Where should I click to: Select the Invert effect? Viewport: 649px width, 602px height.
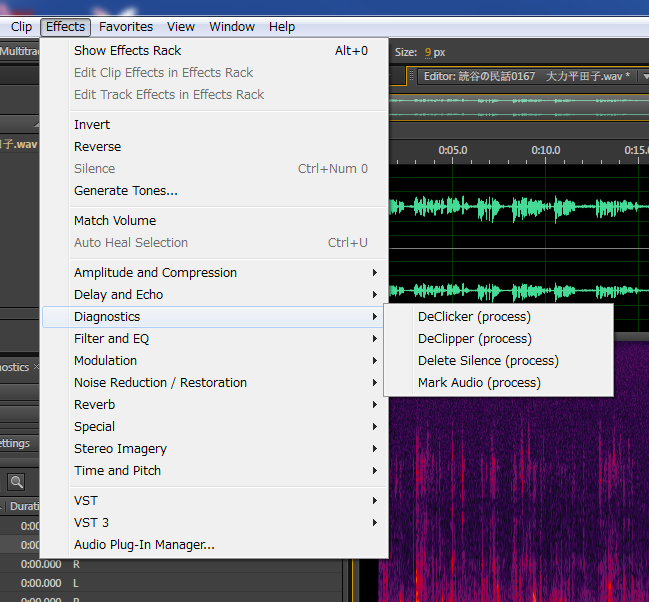coord(215,125)
